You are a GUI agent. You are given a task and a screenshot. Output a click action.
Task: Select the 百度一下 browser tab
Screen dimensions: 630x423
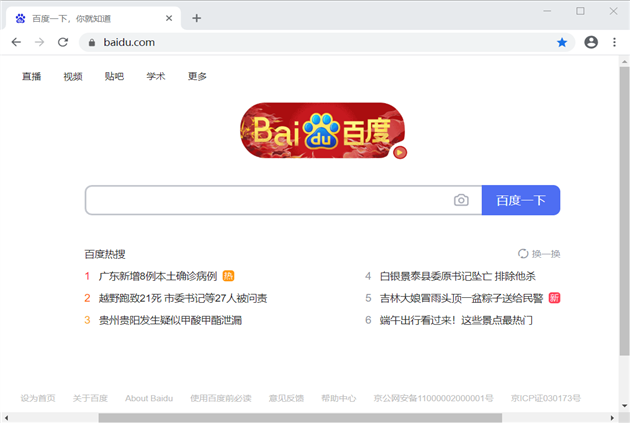click(x=93, y=18)
